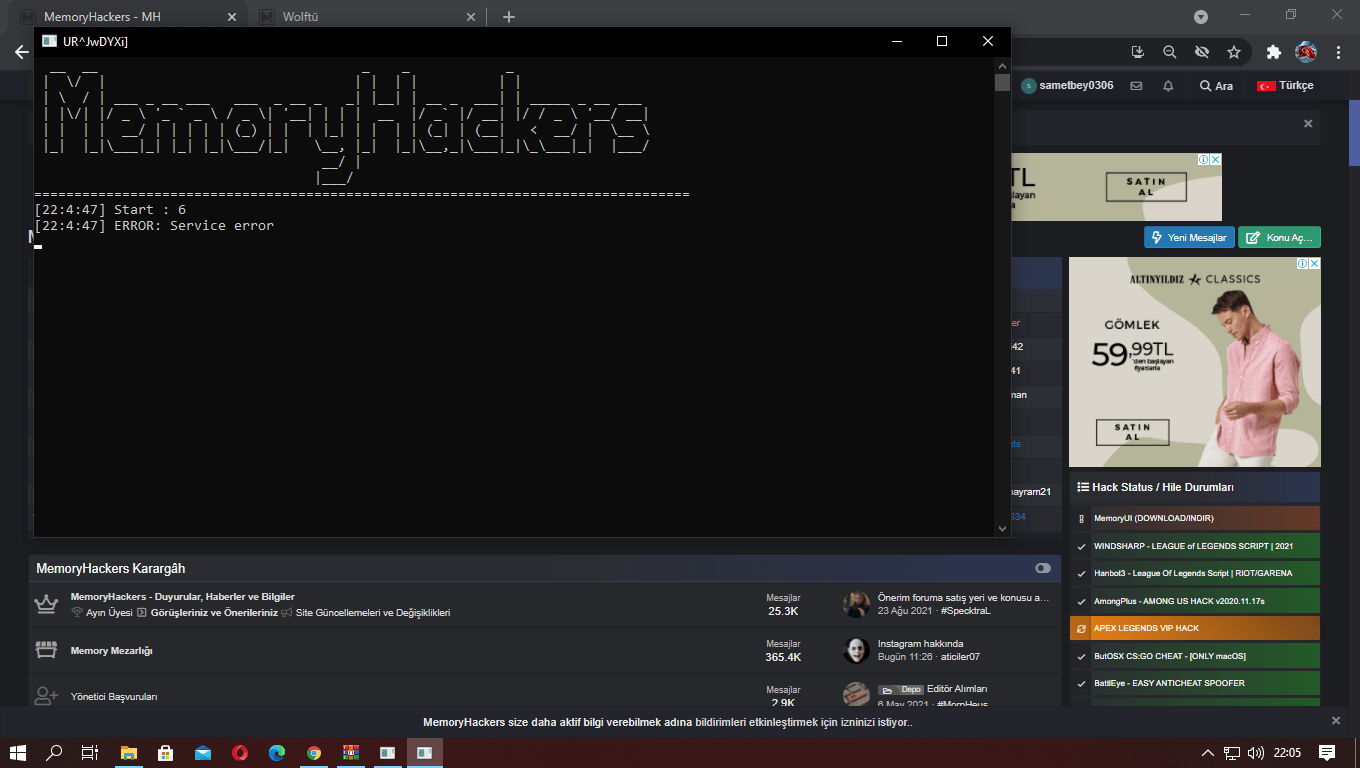1360x768 pixels.
Task: Click the system clock showing 22:05
Action: [1288, 752]
